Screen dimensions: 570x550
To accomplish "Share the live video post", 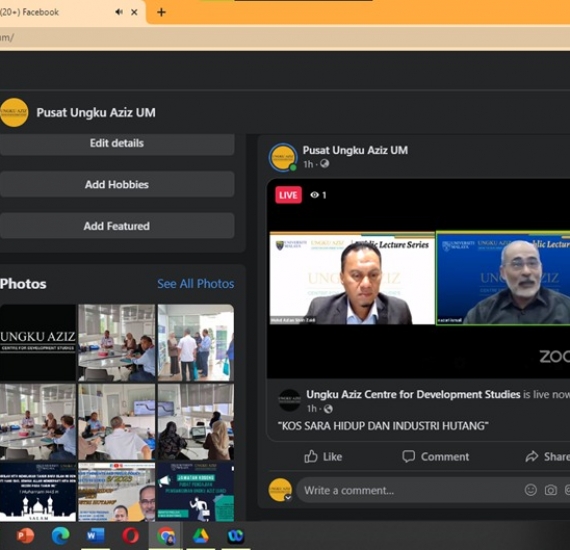I will (x=548, y=457).
